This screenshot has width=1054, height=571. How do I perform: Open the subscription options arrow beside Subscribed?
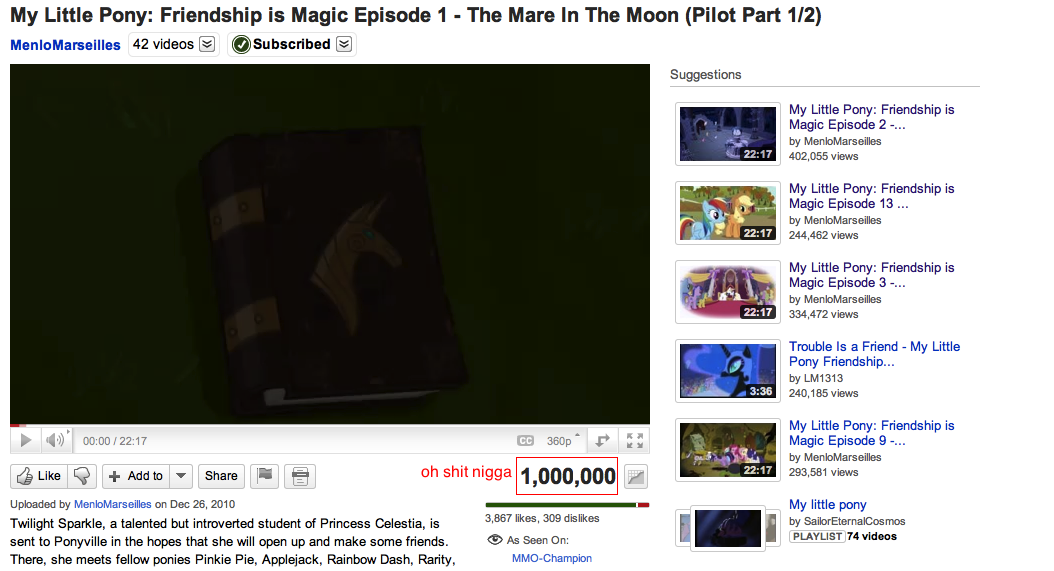tap(344, 44)
